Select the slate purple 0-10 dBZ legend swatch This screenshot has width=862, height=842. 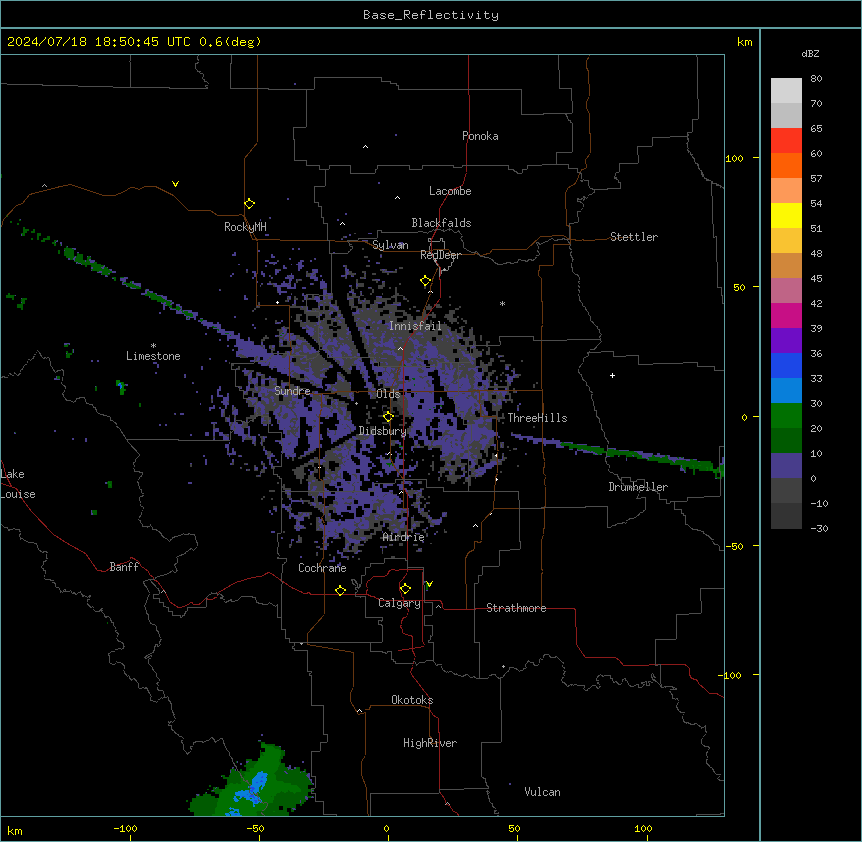[786, 466]
